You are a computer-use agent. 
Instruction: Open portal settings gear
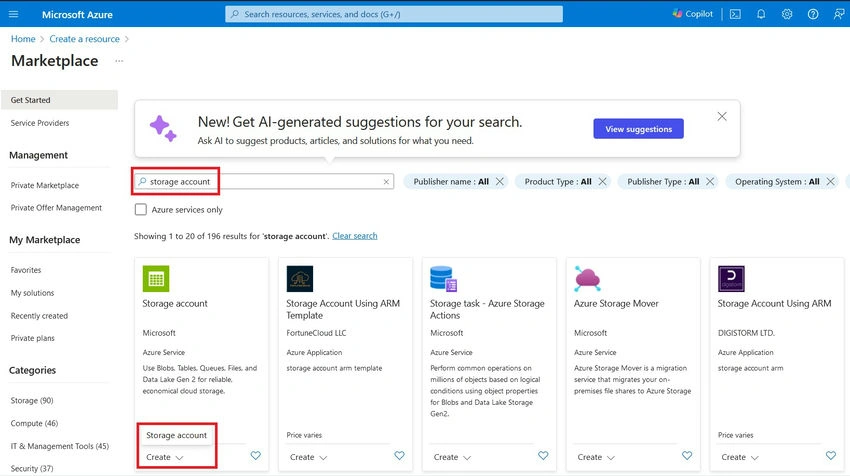[787, 14]
